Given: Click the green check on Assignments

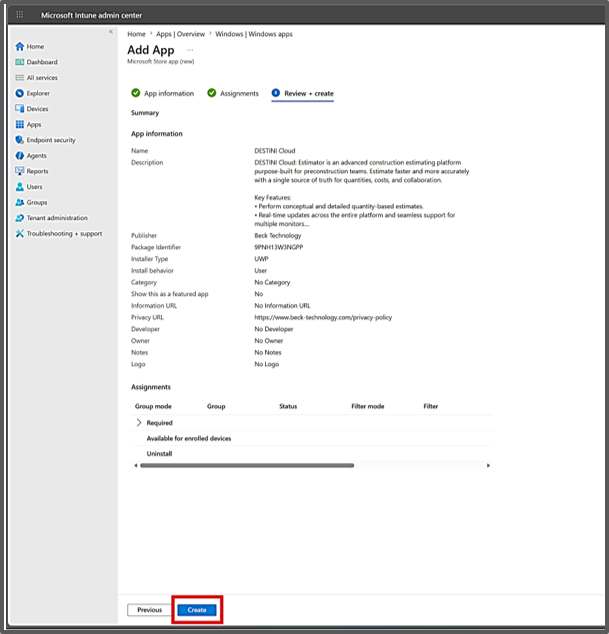Looking at the screenshot, I should tap(211, 93).
